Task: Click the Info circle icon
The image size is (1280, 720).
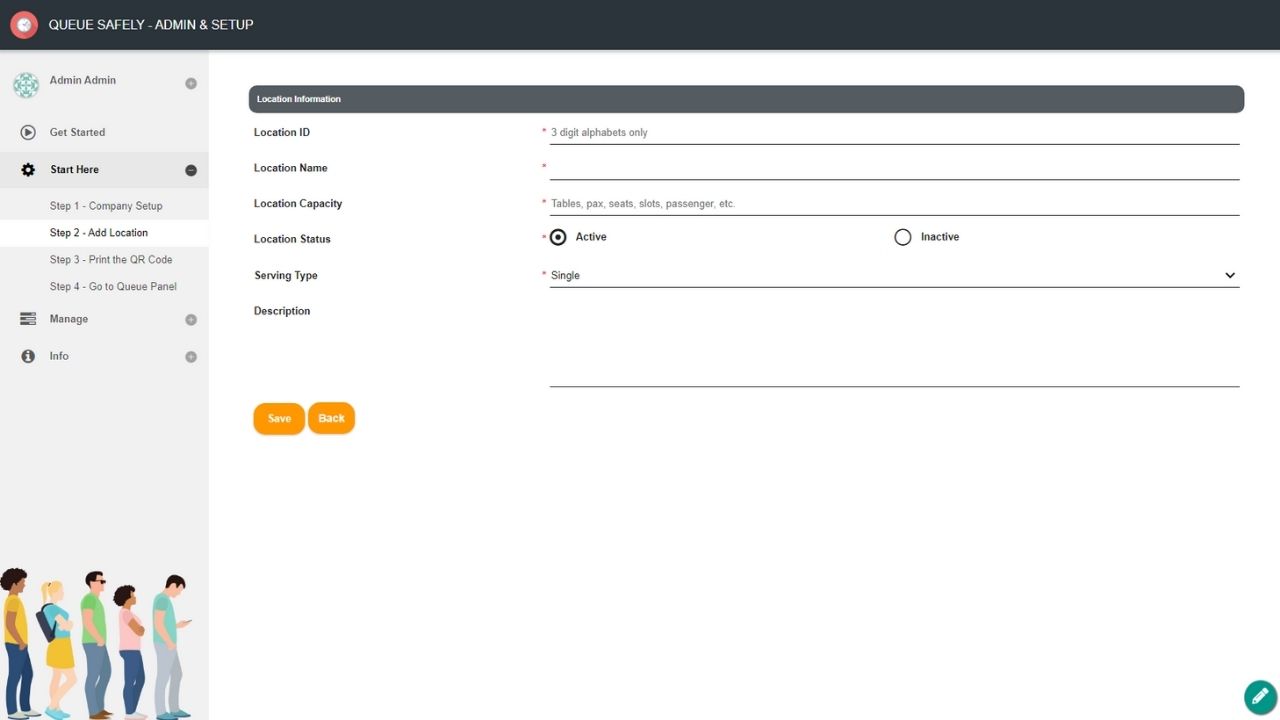Action: [x=28, y=356]
